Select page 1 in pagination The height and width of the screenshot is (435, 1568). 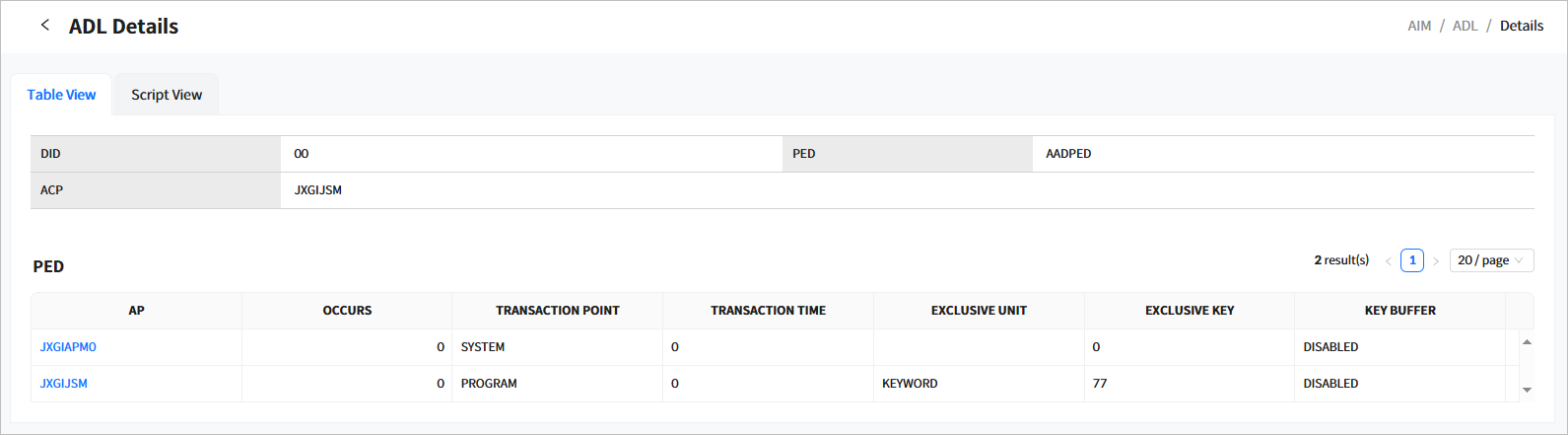(1411, 260)
